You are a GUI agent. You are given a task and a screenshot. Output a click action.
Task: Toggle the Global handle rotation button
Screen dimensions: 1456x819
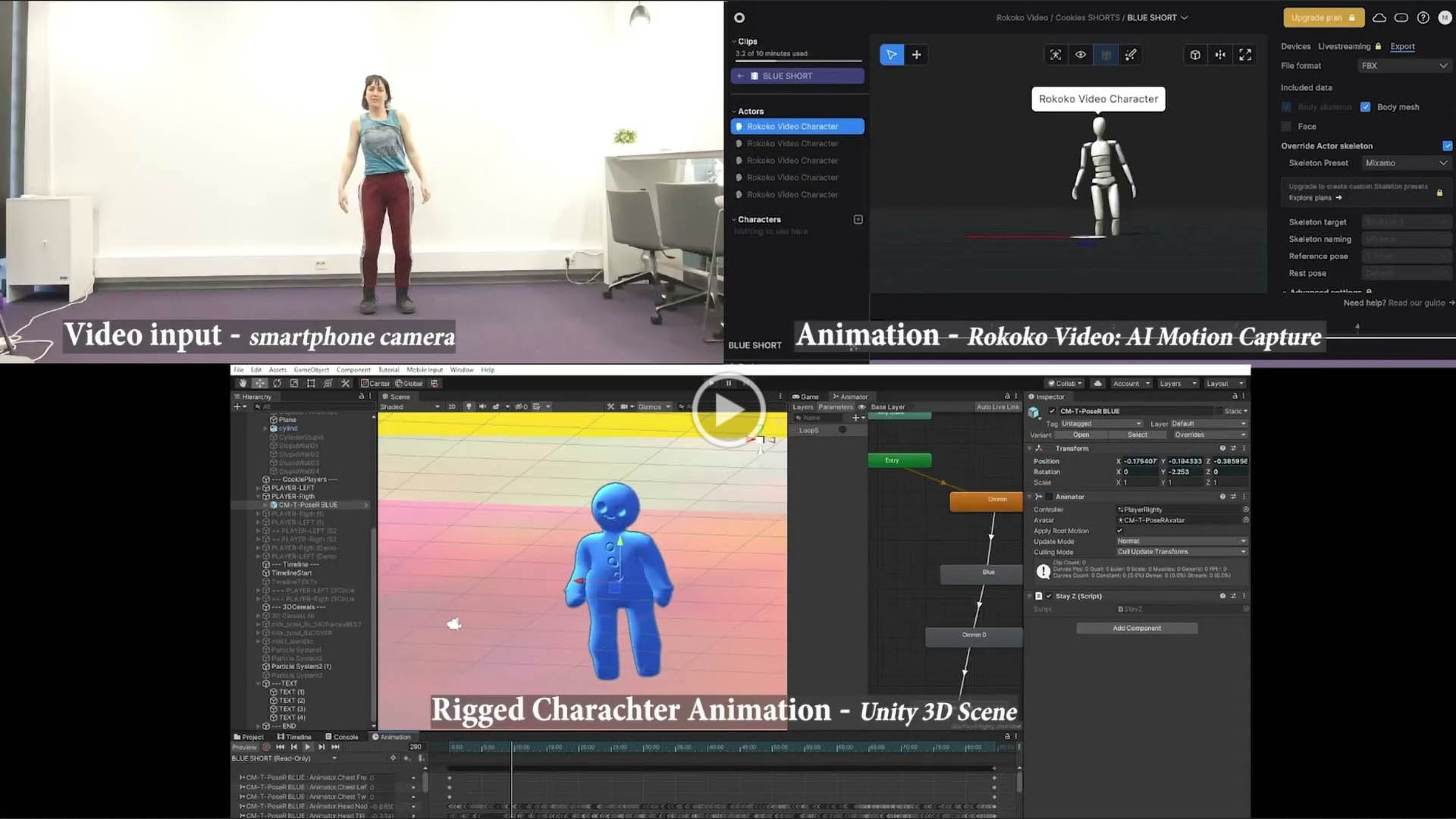(x=409, y=384)
